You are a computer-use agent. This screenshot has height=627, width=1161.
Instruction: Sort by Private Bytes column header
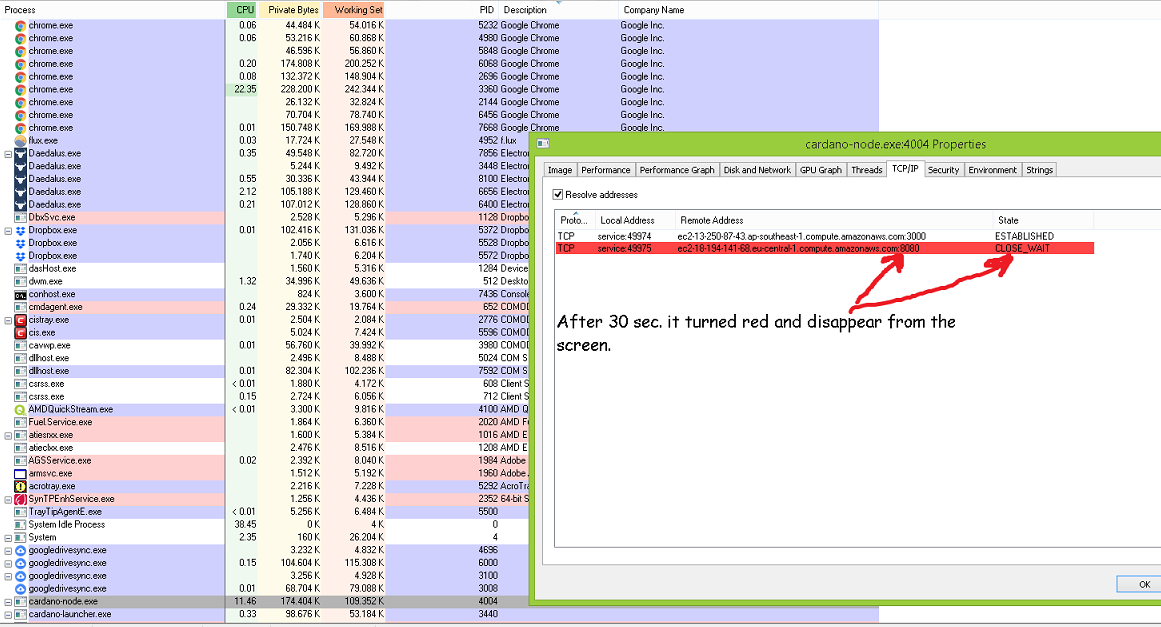pyautogui.click(x=290, y=10)
